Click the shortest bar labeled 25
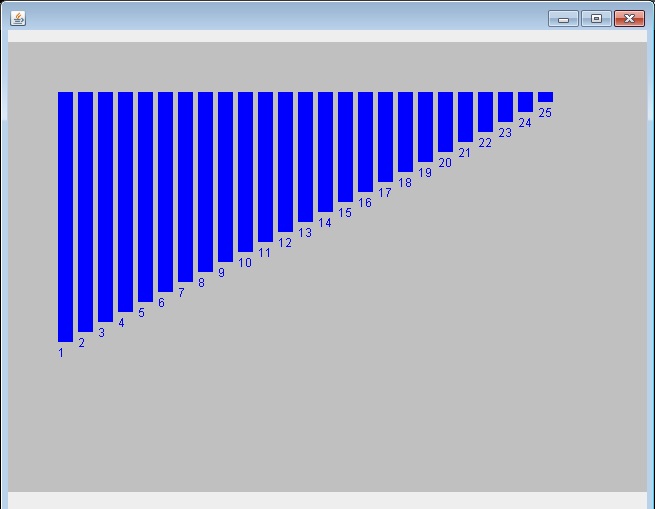The width and height of the screenshot is (655, 509). pos(545,97)
